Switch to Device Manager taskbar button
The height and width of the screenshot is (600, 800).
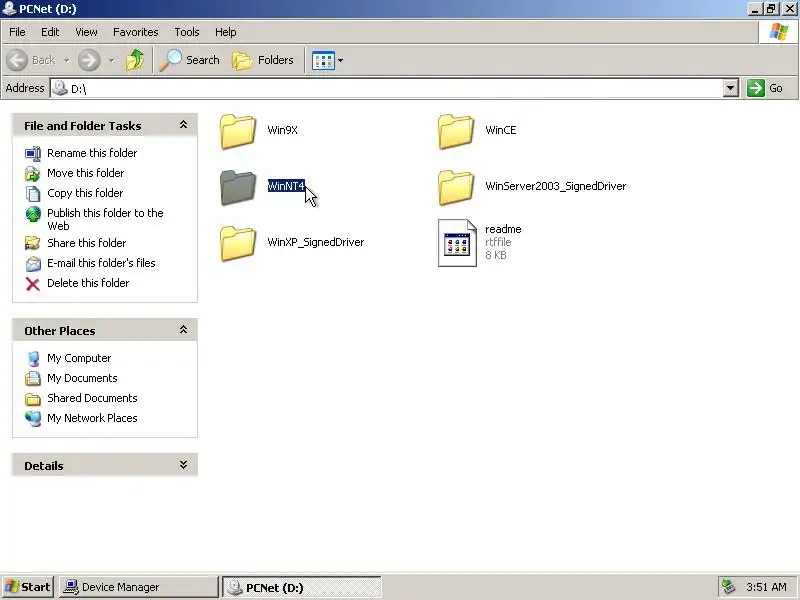click(138, 587)
